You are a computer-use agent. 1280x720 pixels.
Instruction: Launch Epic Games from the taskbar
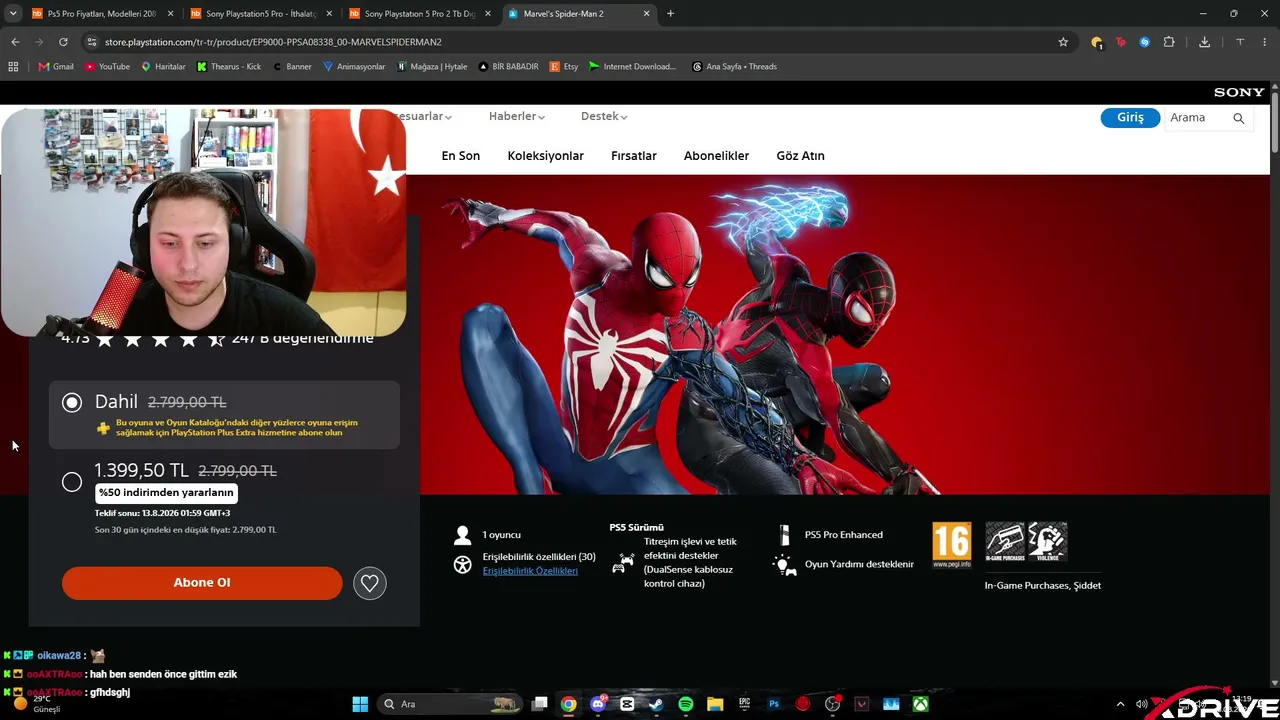coord(744,704)
